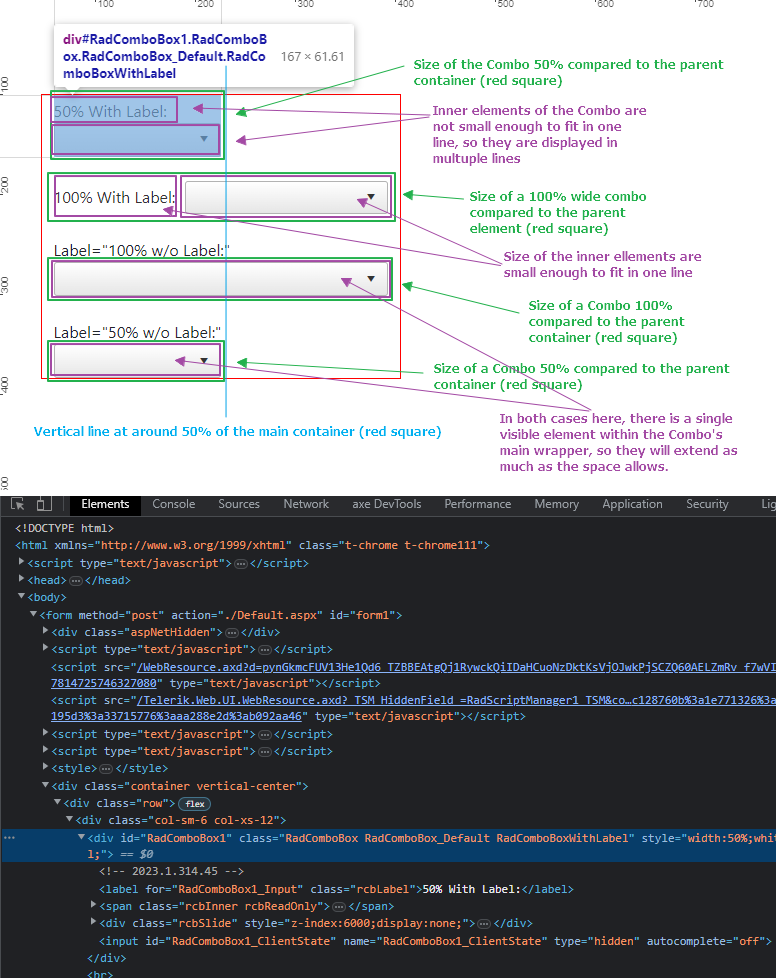This screenshot has width=777, height=978.
Task: Click the ellipsis inside the style node
Action: [106, 768]
